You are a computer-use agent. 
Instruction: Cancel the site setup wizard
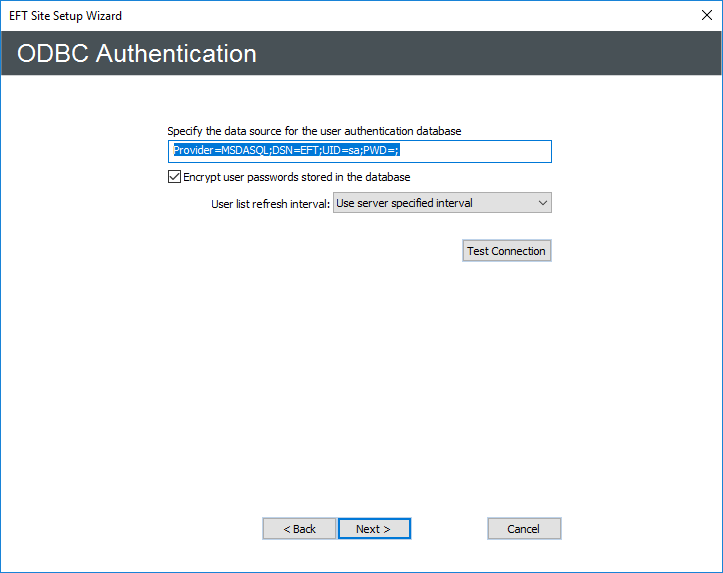click(523, 529)
